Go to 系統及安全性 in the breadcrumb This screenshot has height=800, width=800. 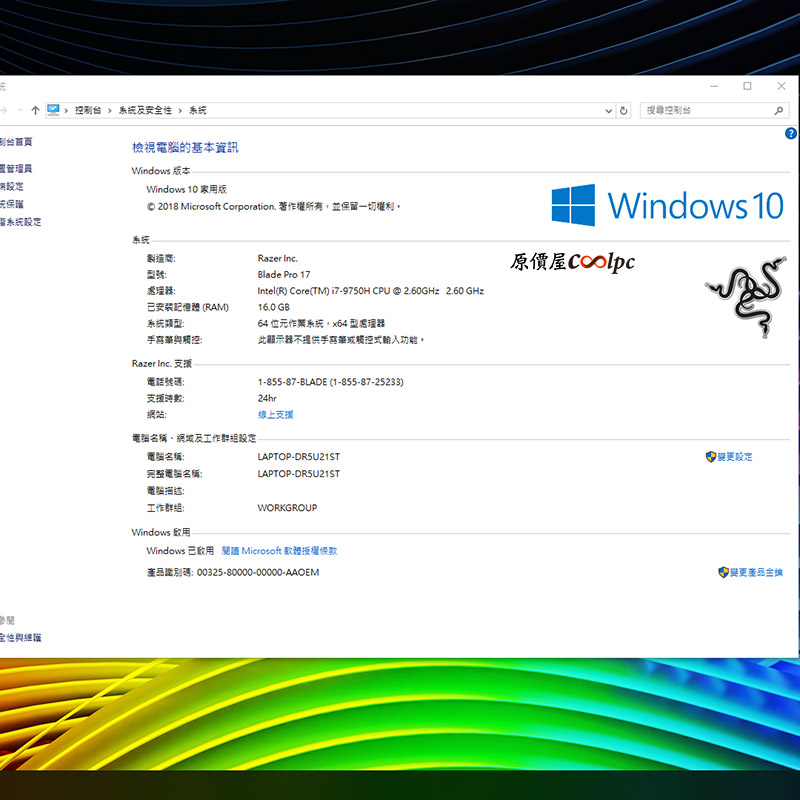(145, 110)
